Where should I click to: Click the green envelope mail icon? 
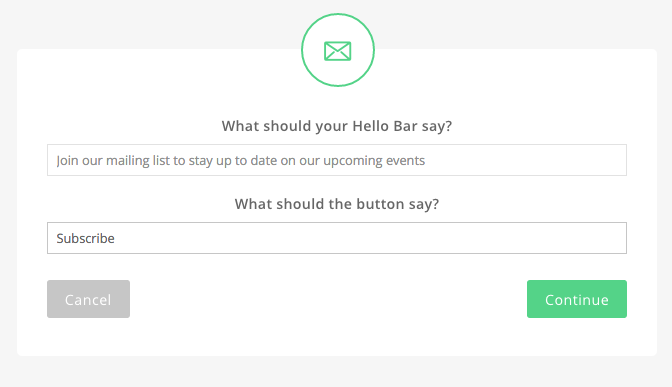click(x=338, y=51)
